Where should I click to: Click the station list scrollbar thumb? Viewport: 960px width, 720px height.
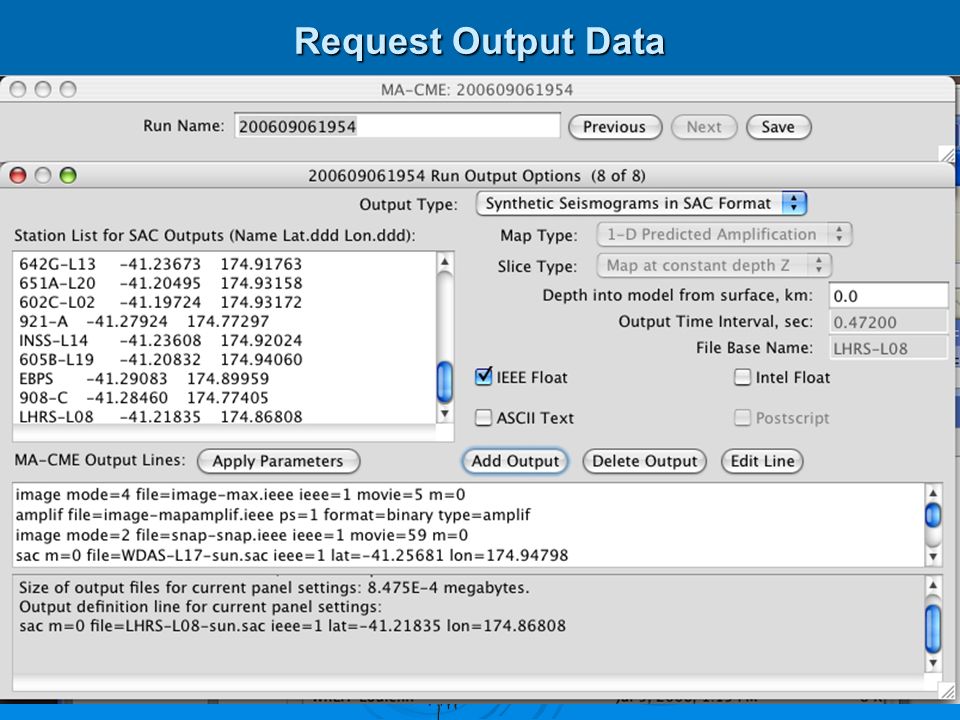click(444, 382)
